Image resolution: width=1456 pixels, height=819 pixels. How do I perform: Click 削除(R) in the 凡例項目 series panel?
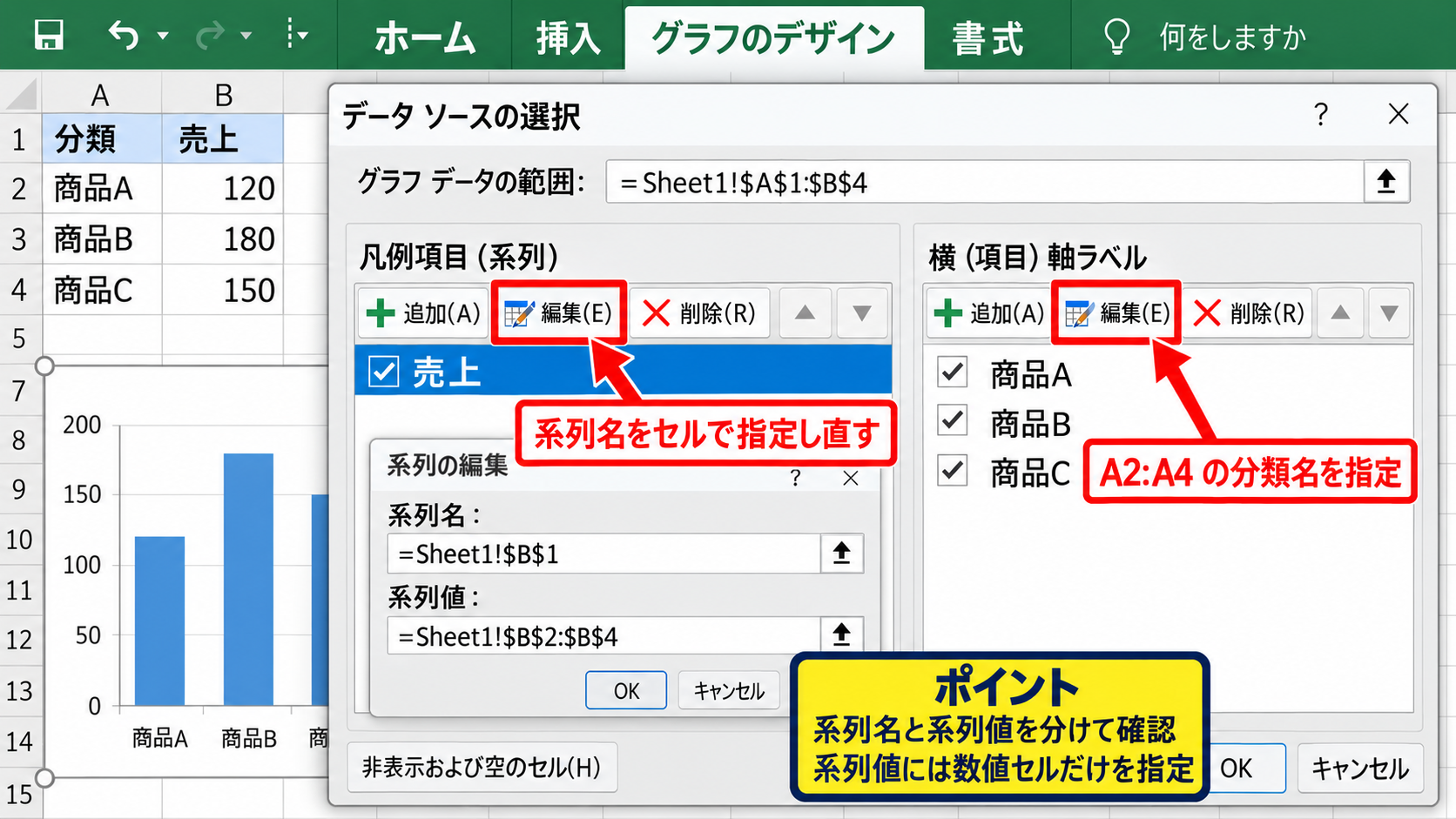pyautogui.click(x=699, y=313)
